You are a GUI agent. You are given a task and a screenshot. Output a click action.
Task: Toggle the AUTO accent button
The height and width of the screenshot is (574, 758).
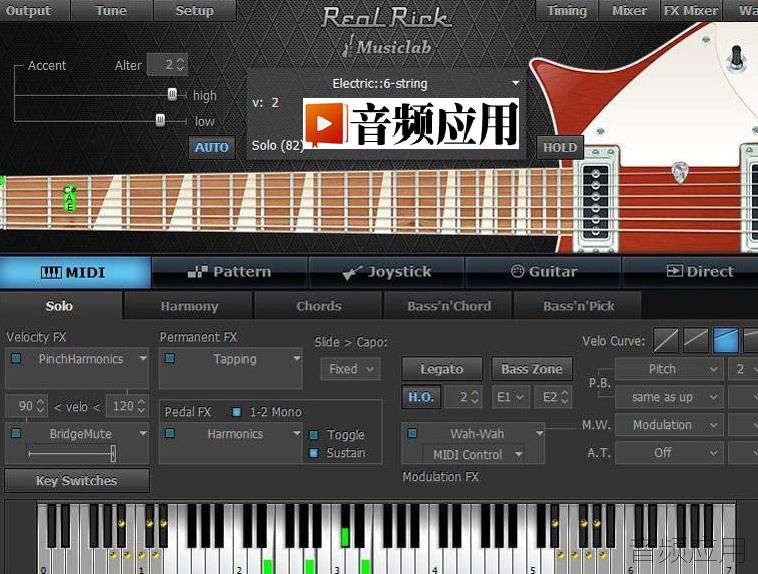tap(212, 147)
